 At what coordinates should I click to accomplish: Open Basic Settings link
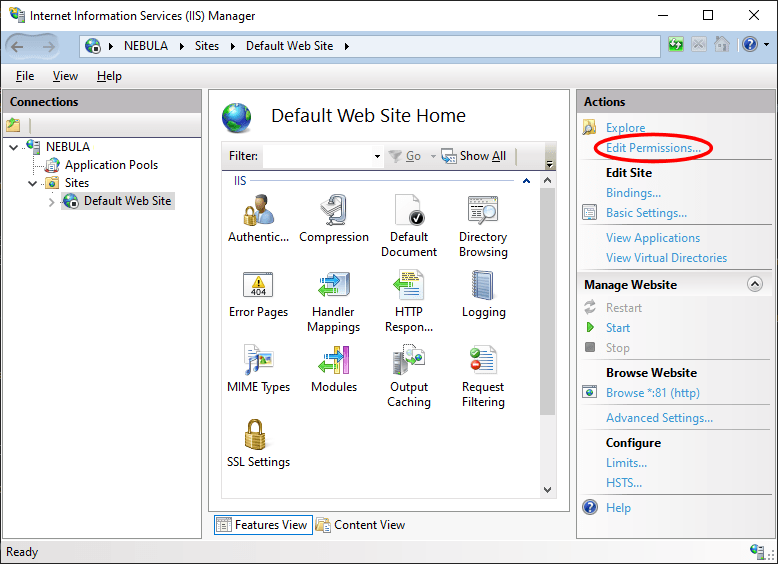[x=647, y=213]
